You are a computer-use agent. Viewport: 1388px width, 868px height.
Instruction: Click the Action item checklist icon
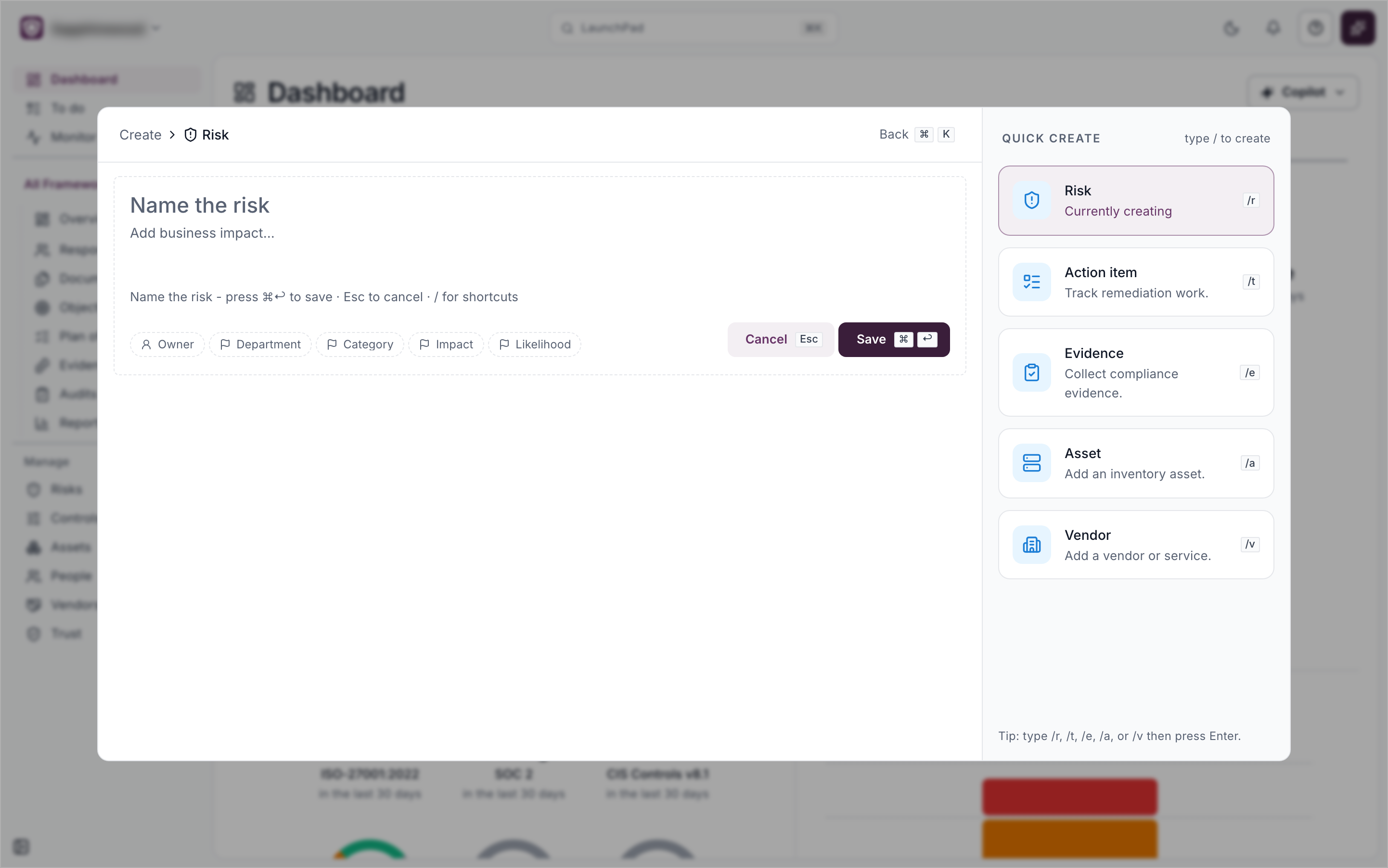click(x=1031, y=282)
